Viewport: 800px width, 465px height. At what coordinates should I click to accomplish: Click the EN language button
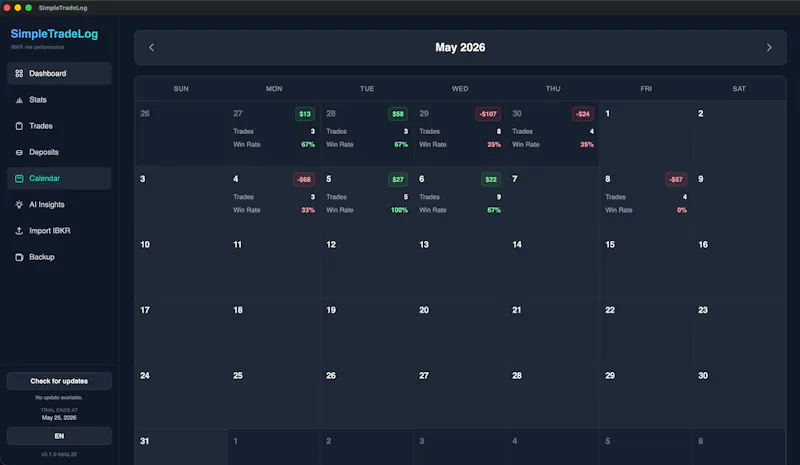(x=59, y=436)
